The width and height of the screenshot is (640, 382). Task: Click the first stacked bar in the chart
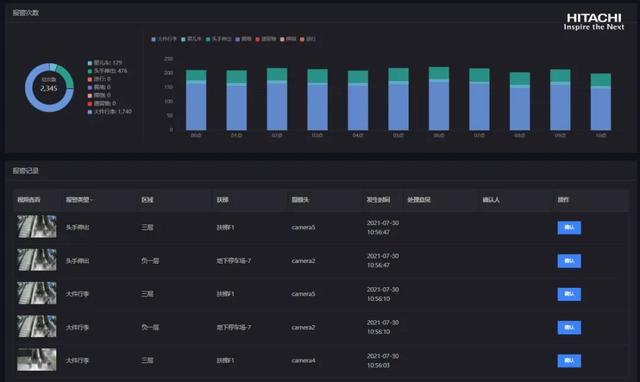[196, 100]
